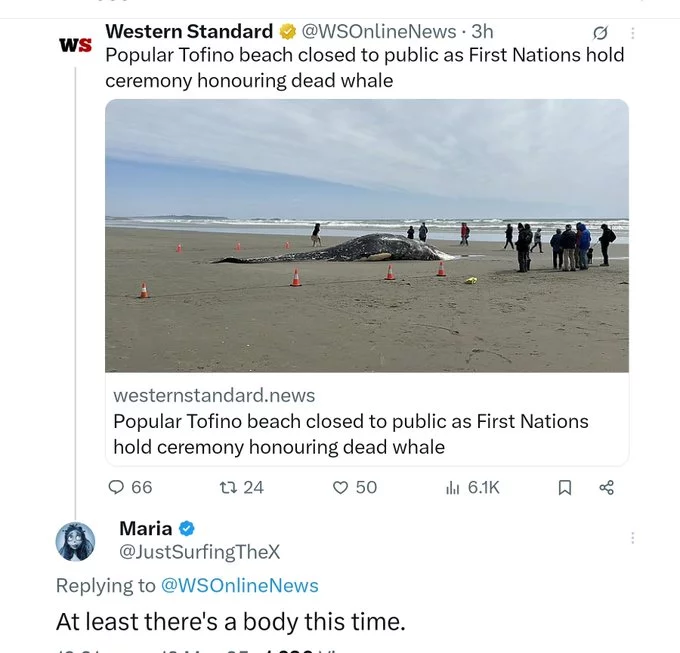Click the reply speech bubble icon
The width and height of the screenshot is (680, 653).
coord(116,488)
